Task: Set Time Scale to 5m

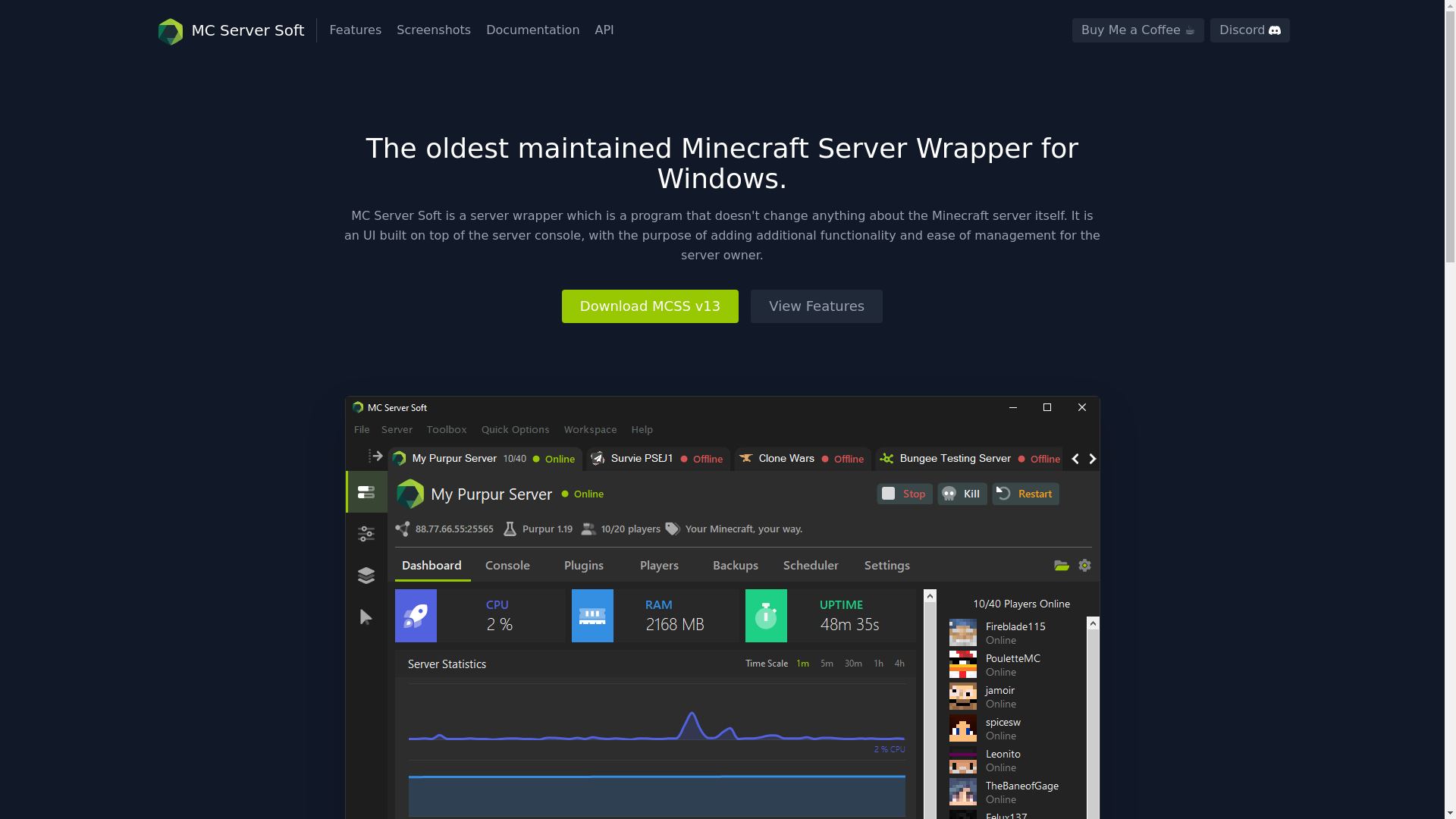Action: [827, 664]
